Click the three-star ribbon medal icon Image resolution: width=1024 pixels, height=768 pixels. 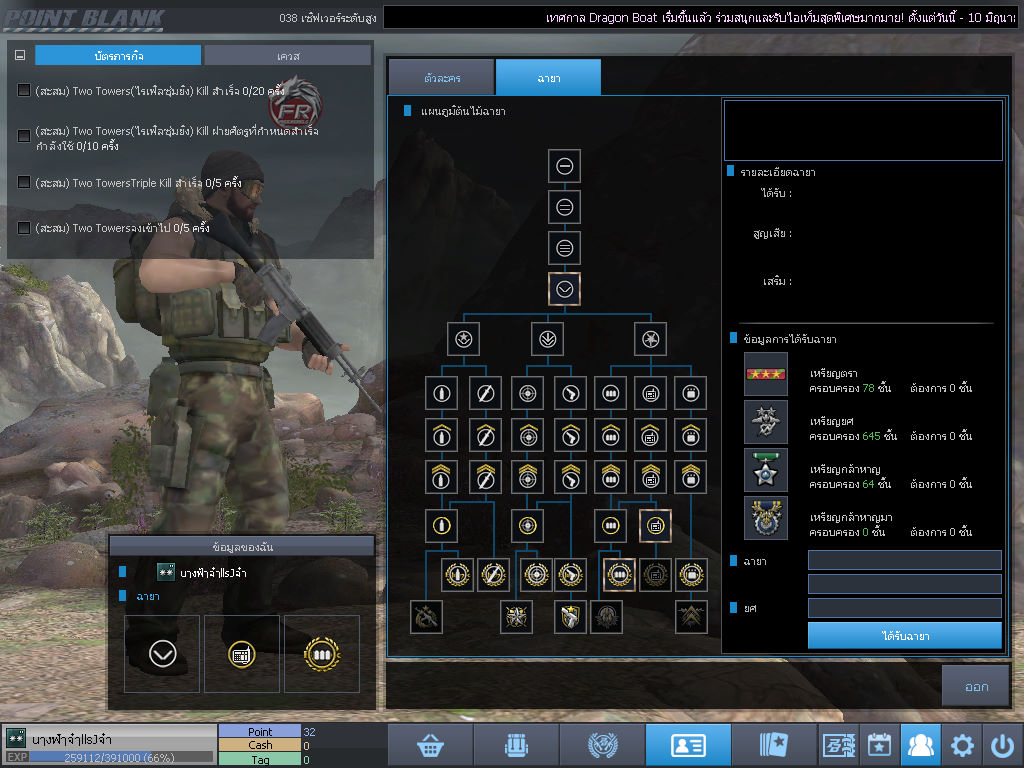(765, 374)
